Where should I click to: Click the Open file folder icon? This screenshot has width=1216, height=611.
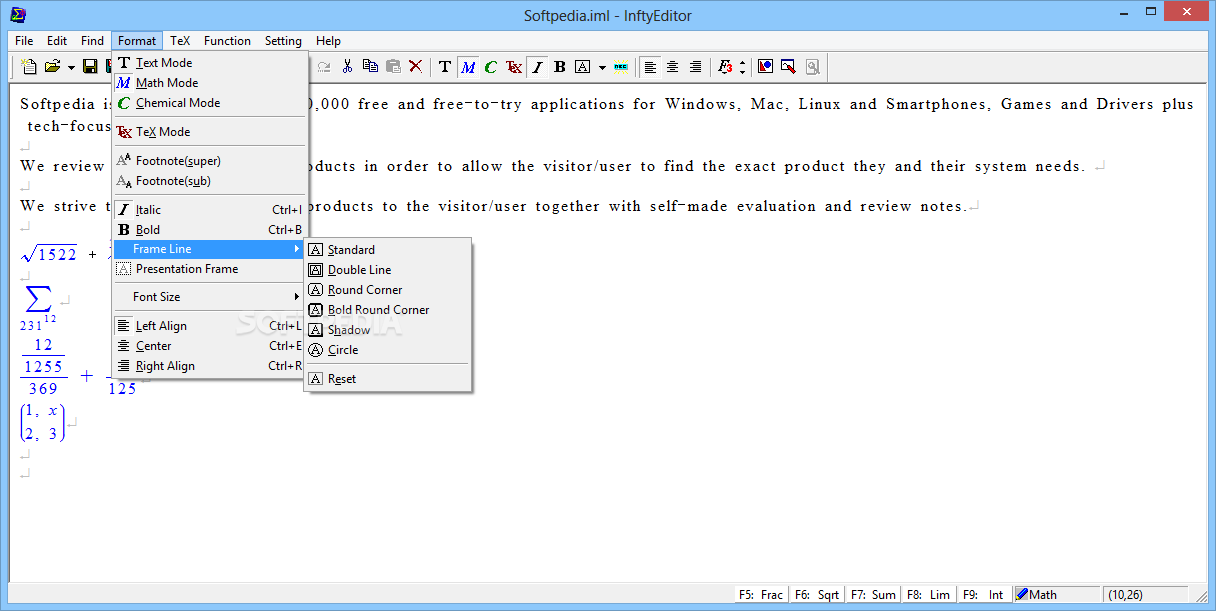(52, 67)
